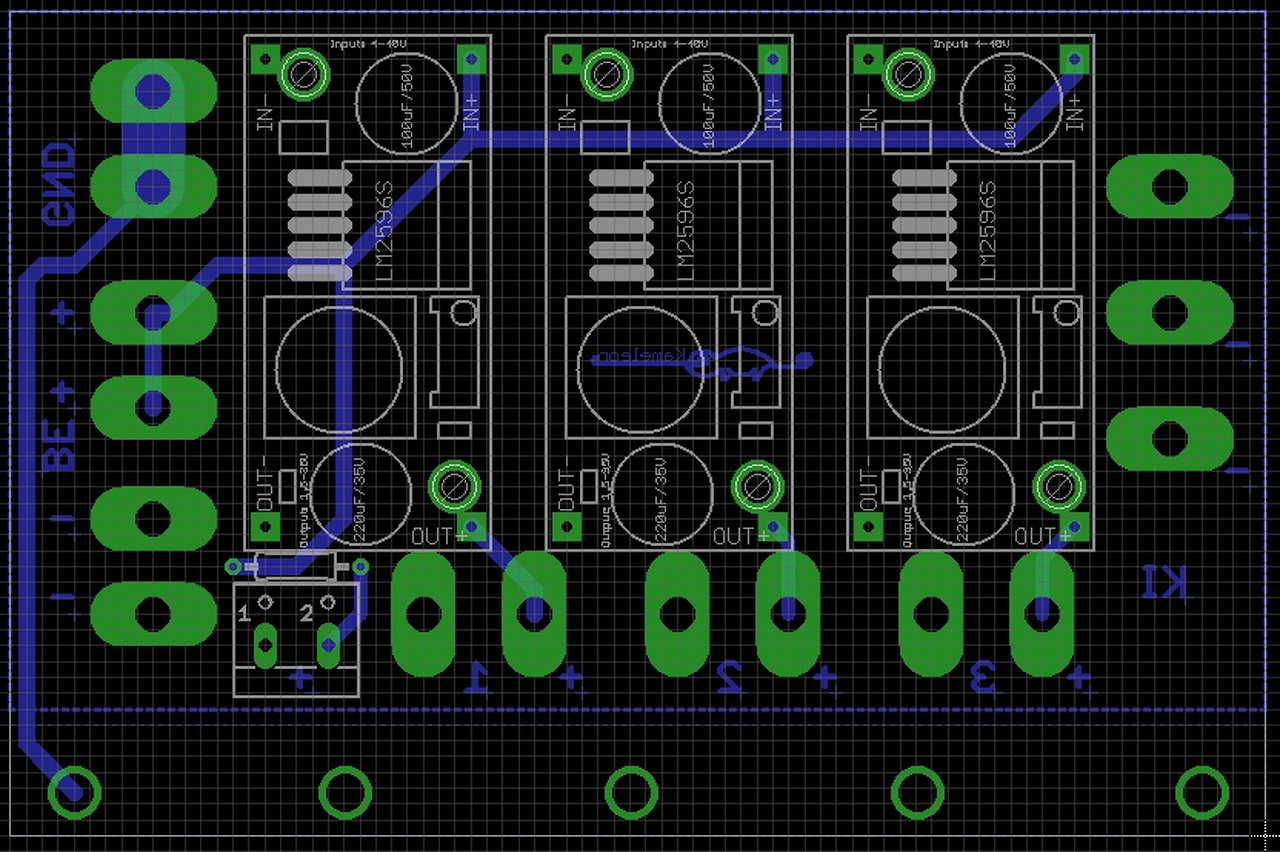The height and width of the screenshot is (852, 1280).
Task: Click the 100uF/50V label on the leftmost module
Action: point(407,105)
